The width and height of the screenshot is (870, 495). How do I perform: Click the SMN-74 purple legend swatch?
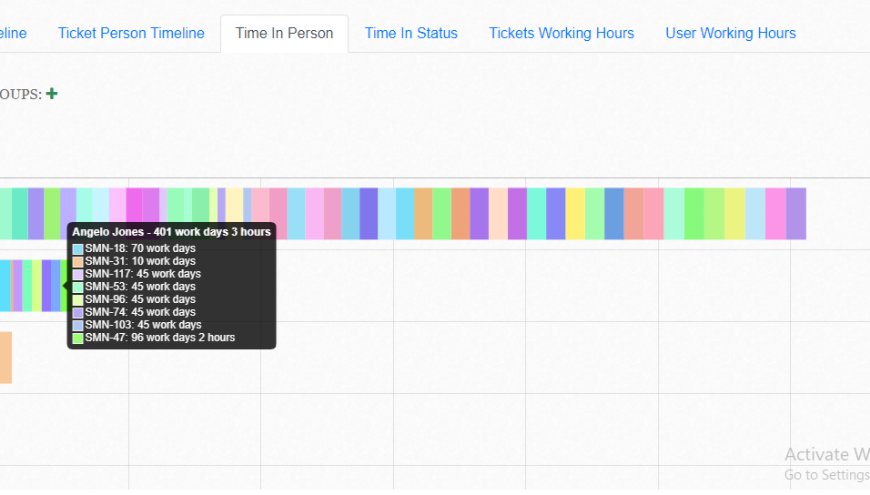(x=78, y=312)
